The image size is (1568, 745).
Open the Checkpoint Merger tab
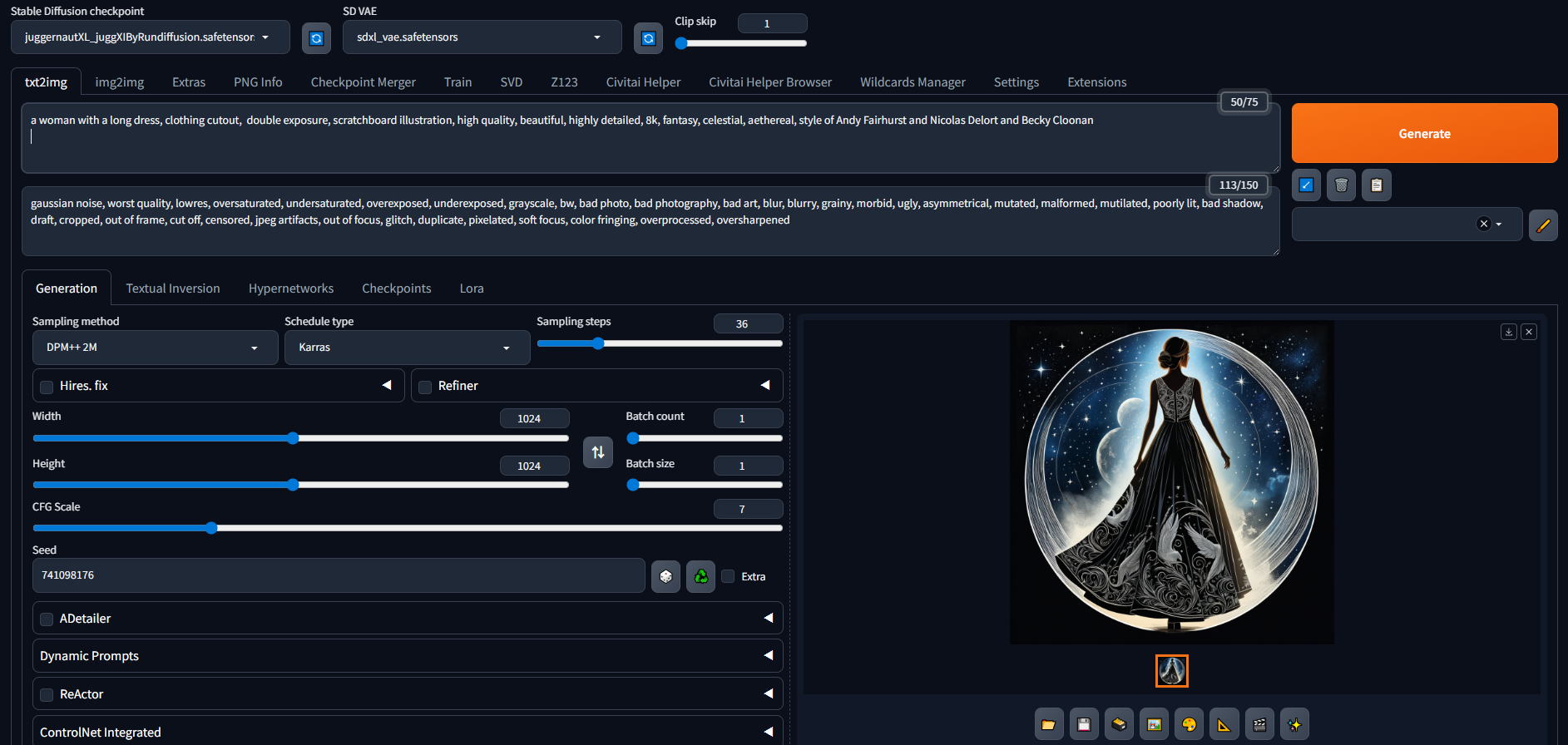[364, 82]
